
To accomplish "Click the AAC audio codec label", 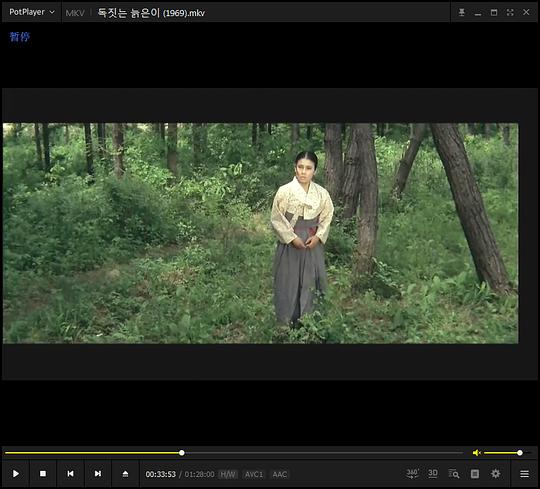I will tap(280, 474).
